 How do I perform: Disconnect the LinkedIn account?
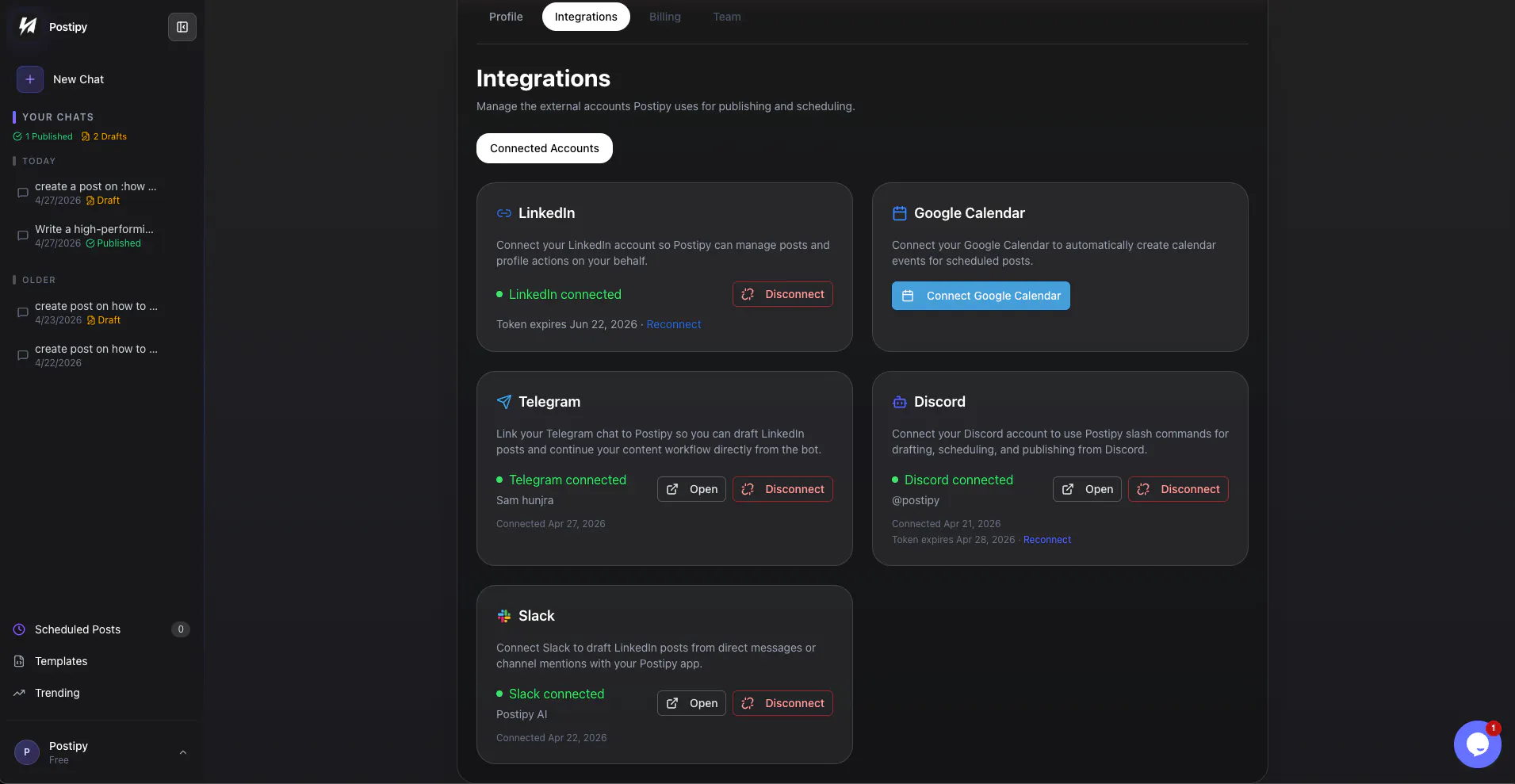click(782, 294)
